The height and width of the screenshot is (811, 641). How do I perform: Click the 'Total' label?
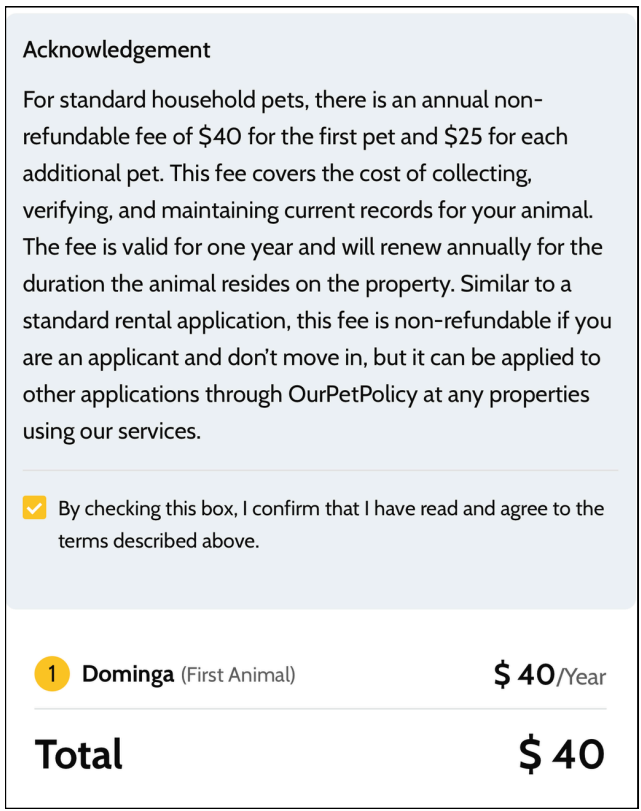[78, 754]
